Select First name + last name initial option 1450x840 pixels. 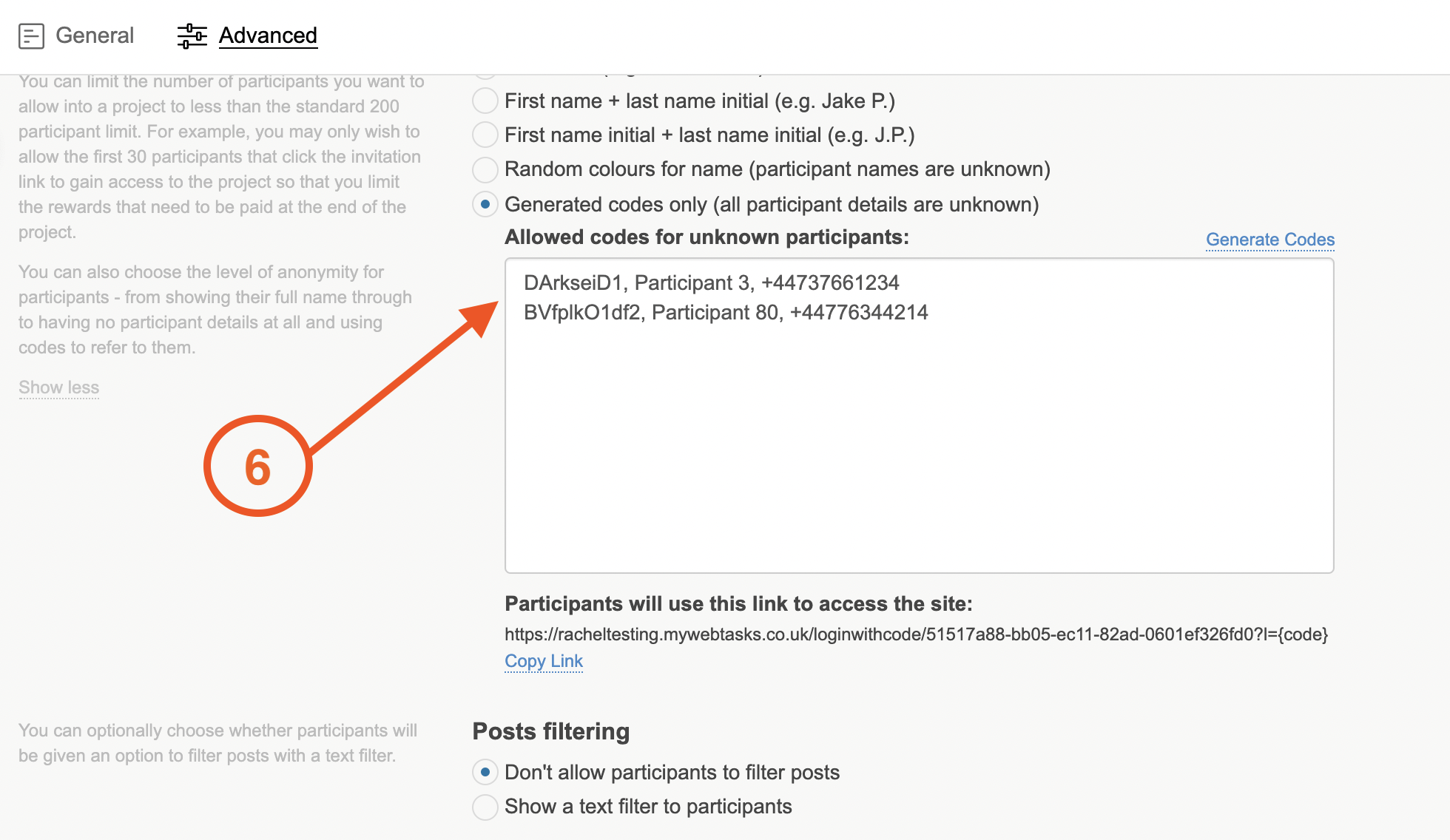tap(485, 101)
